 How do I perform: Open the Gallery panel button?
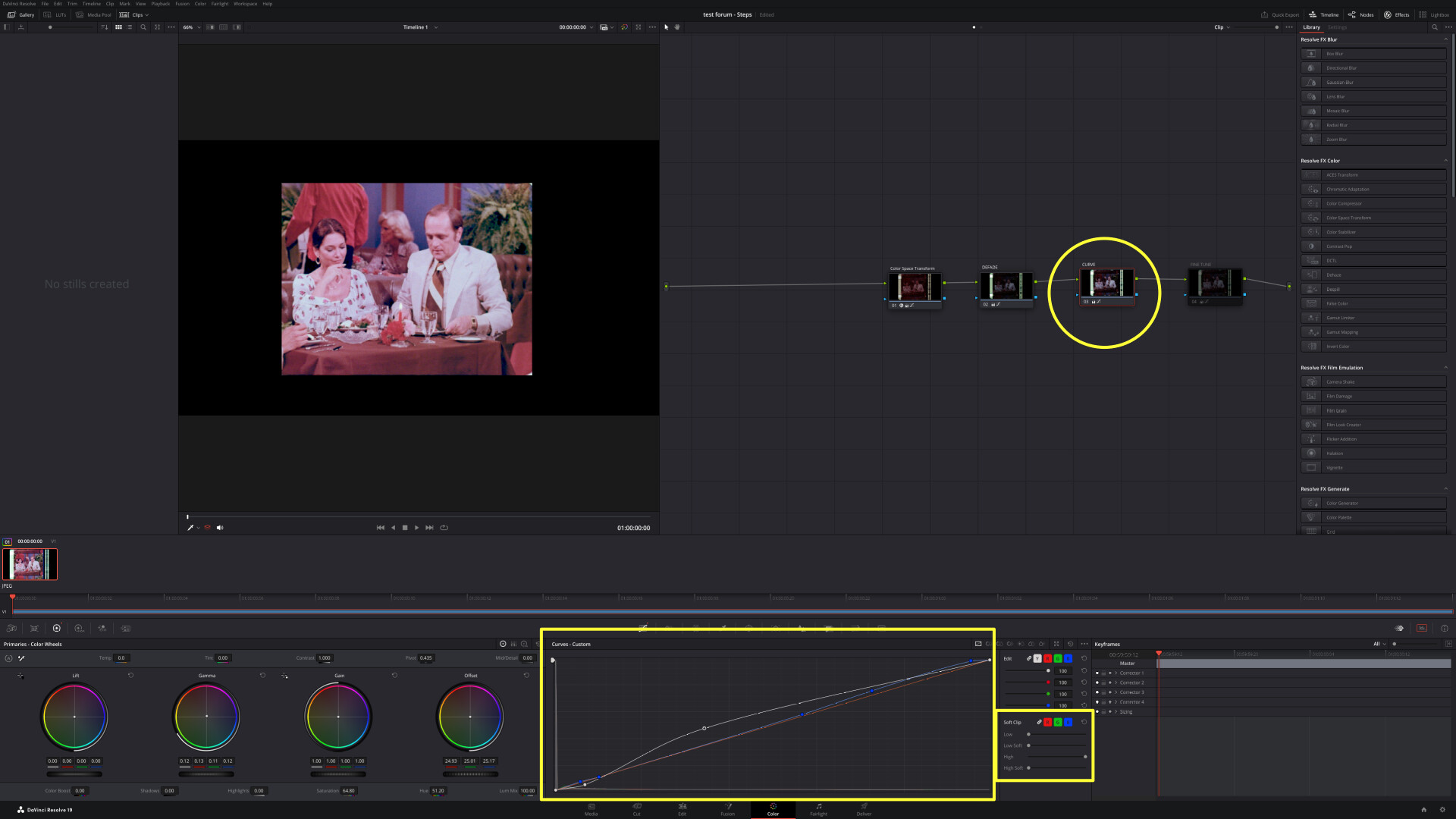click(20, 14)
